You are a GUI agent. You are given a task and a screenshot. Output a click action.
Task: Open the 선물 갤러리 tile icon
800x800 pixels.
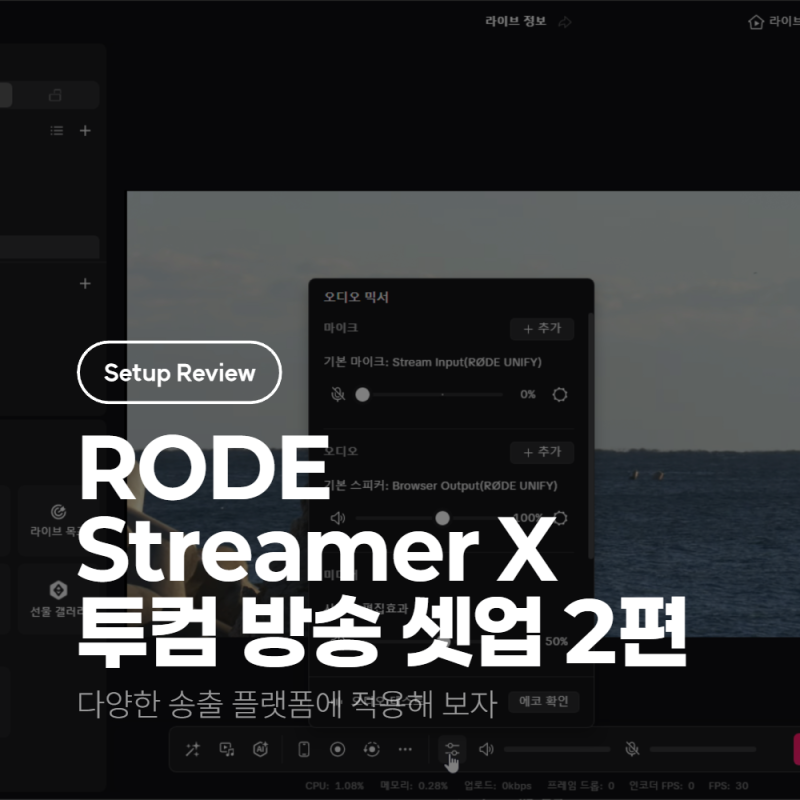click(58, 590)
